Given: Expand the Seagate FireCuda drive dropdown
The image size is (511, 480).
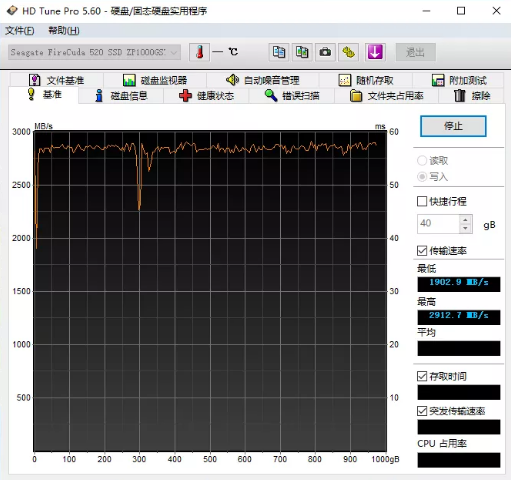Looking at the screenshot, I should point(95,52).
